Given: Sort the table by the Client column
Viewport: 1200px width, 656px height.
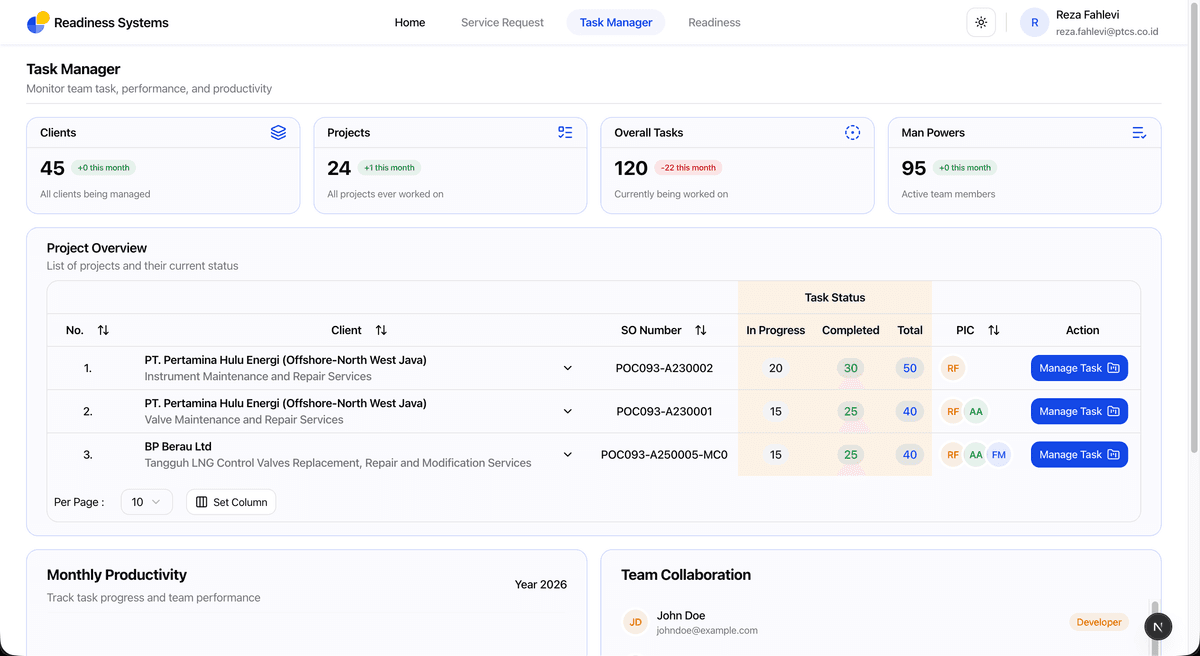Looking at the screenshot, I should [x=381, y=330].
